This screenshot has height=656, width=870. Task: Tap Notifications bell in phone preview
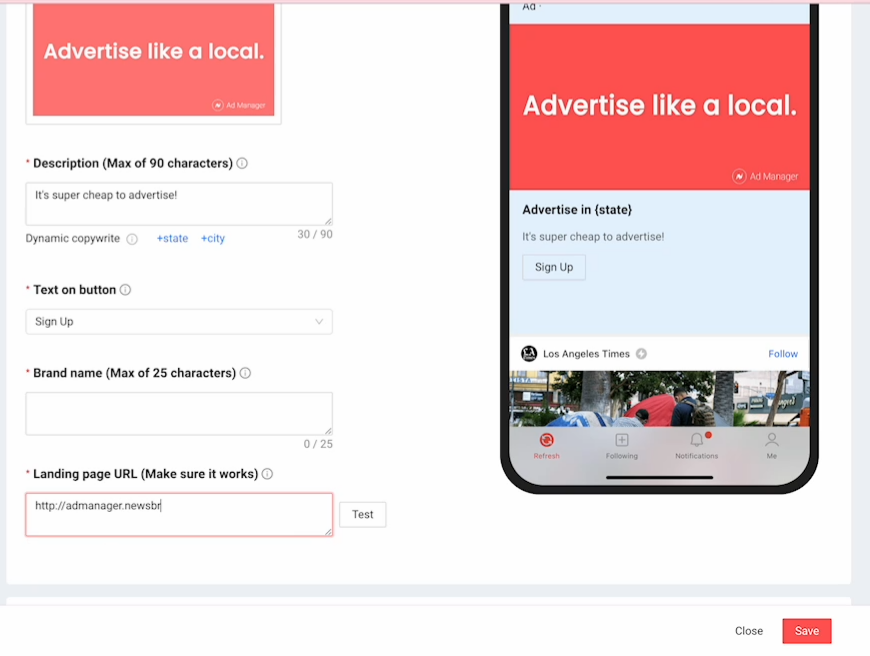(697, 441)
